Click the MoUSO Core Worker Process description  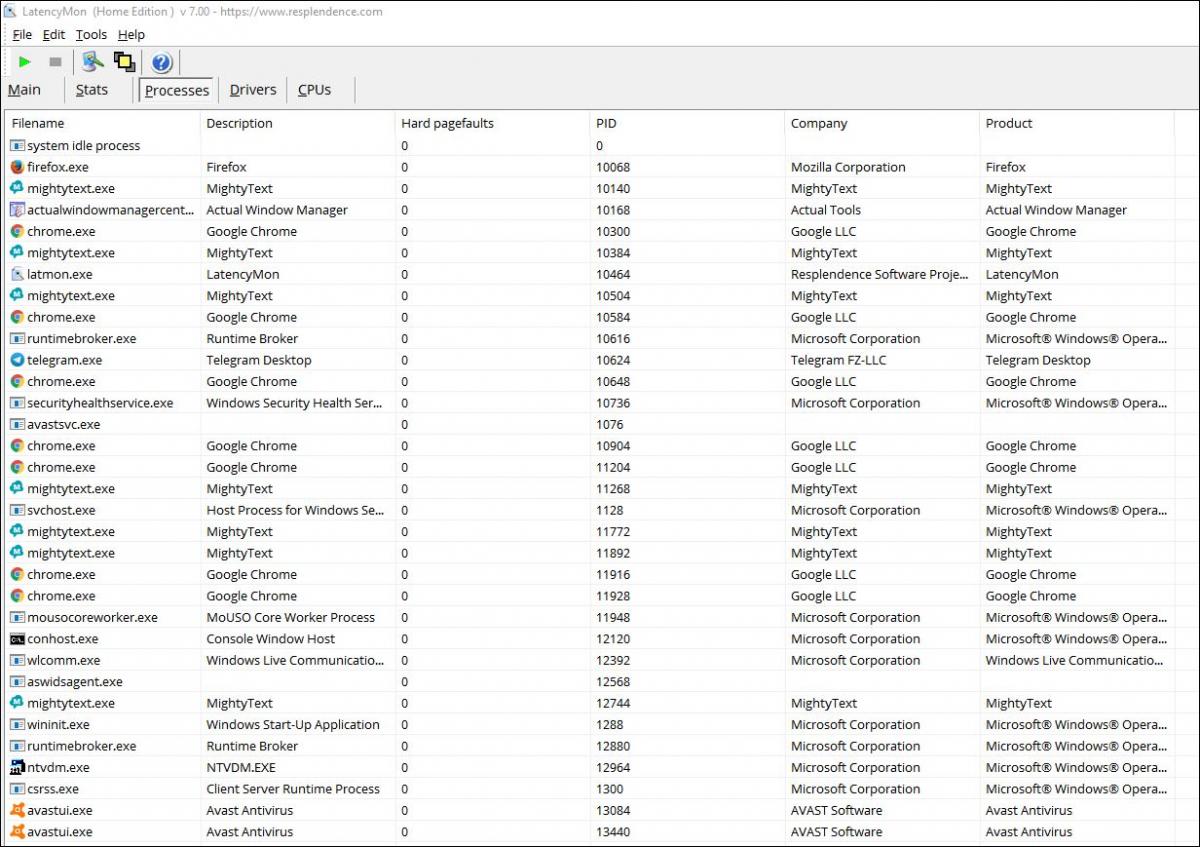291,617
